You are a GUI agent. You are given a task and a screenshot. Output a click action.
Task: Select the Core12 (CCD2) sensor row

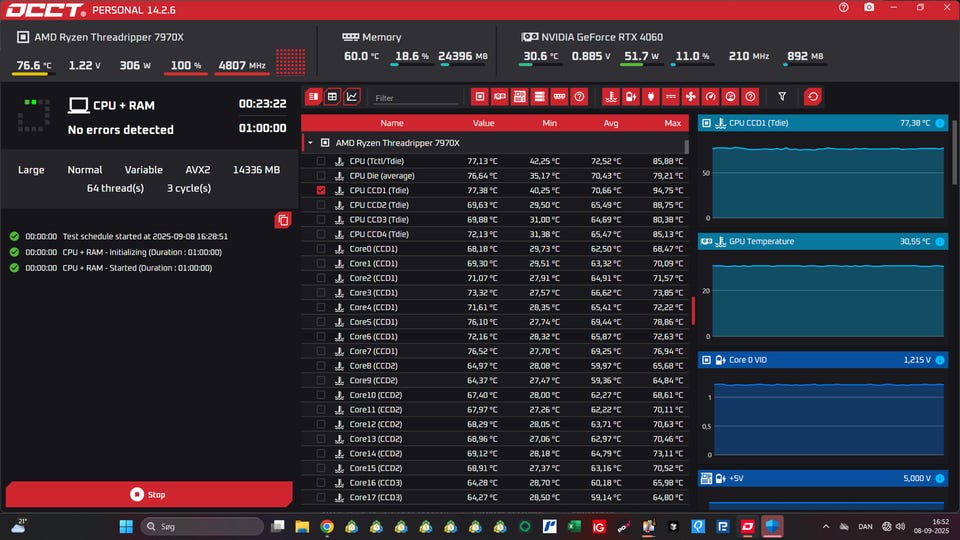tap(494, 424)
